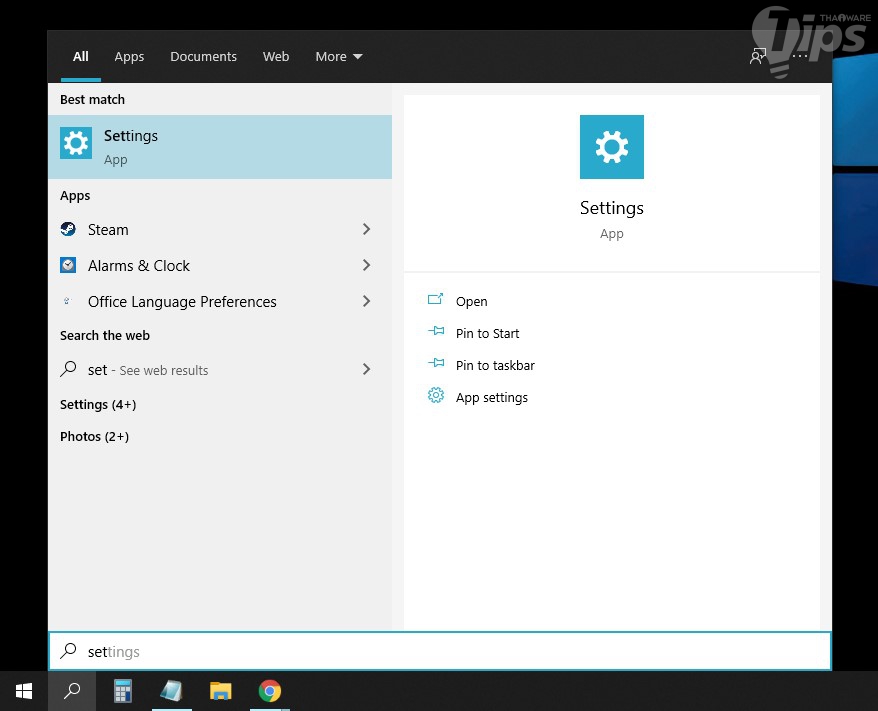Open App settings for Settings

click(492, 397)
